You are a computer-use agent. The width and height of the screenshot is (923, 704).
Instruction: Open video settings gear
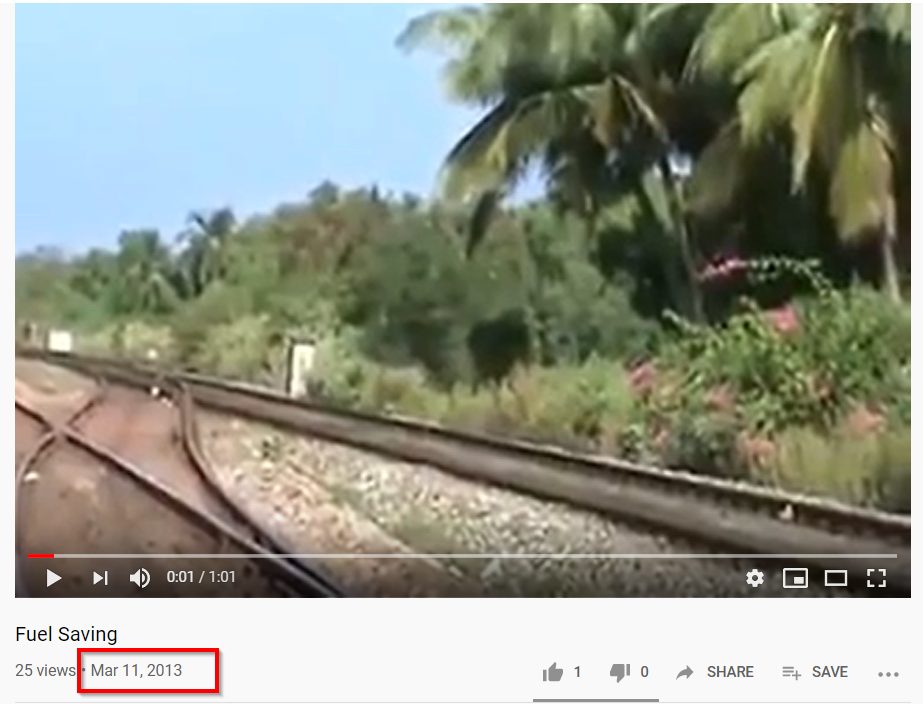point(755,577)
